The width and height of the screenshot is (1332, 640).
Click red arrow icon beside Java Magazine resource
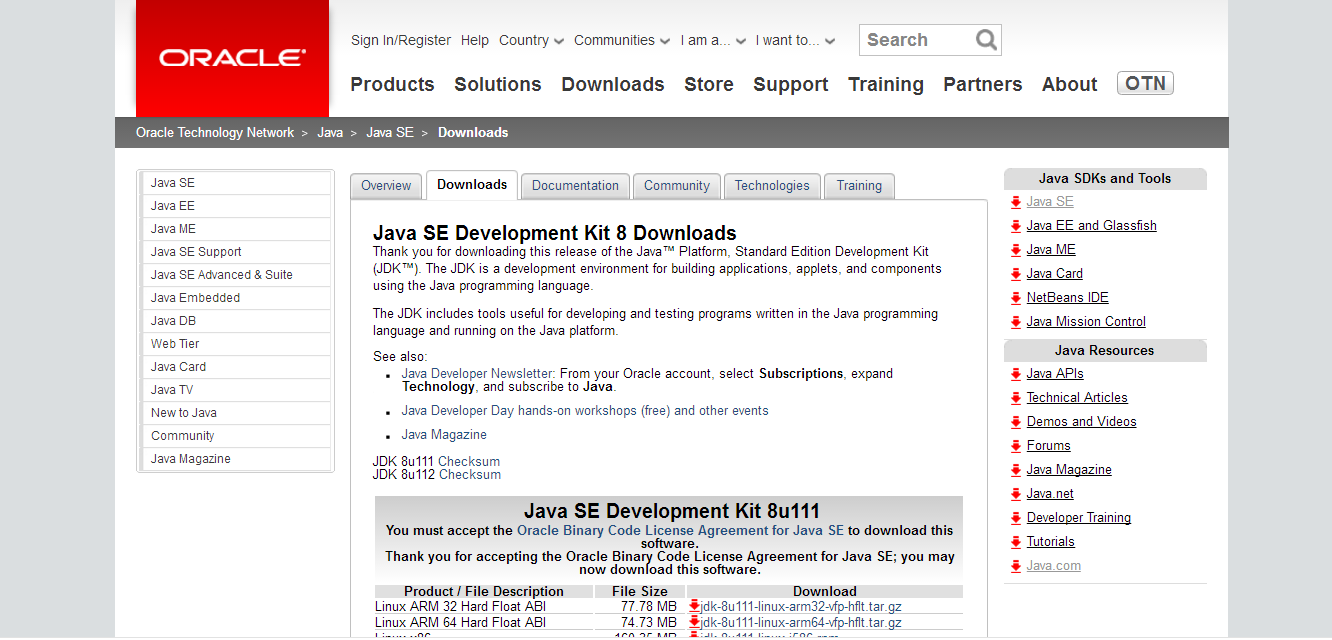(1016, 470)
